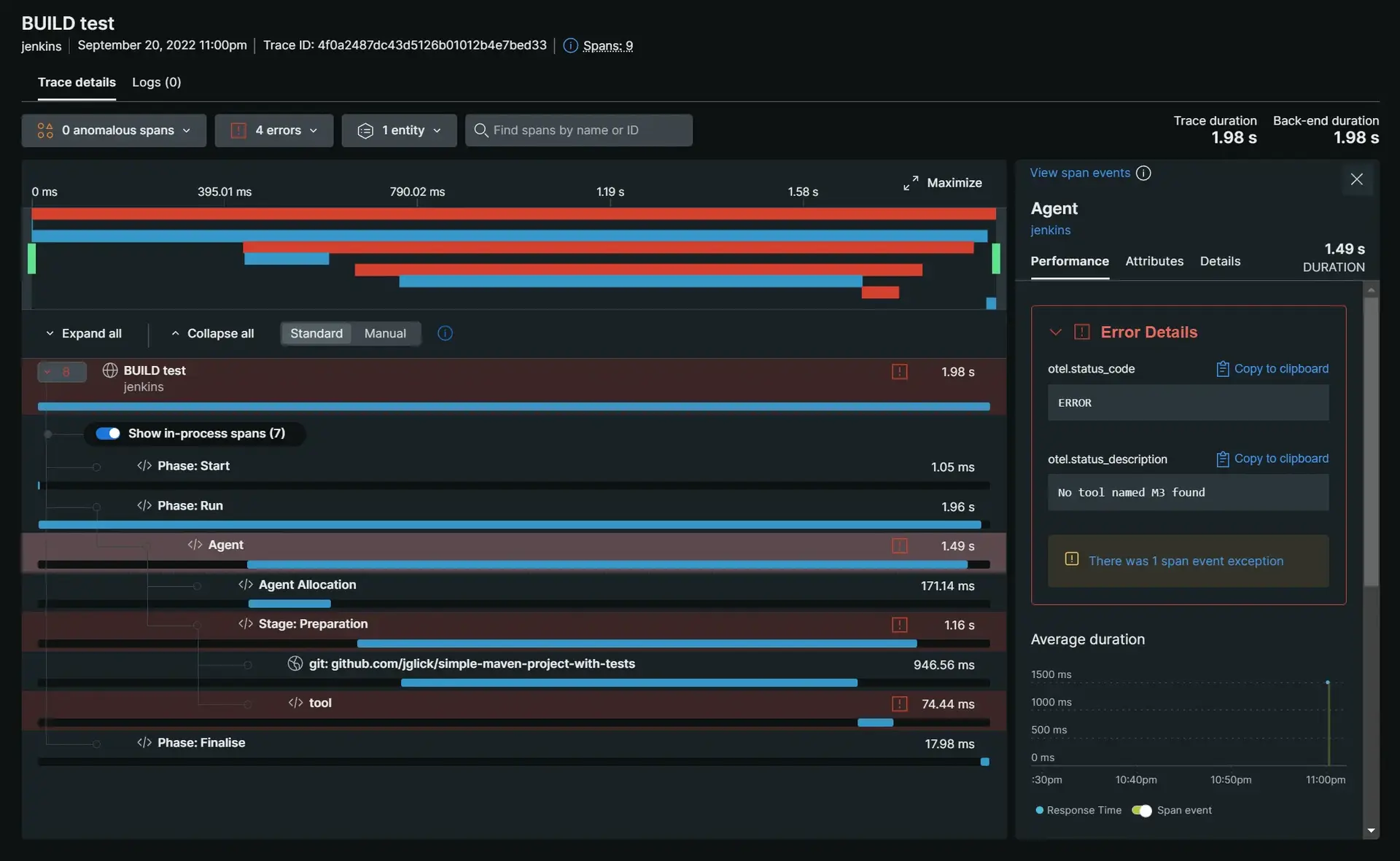Open the 1 span event exception link

coord(1186,561)
